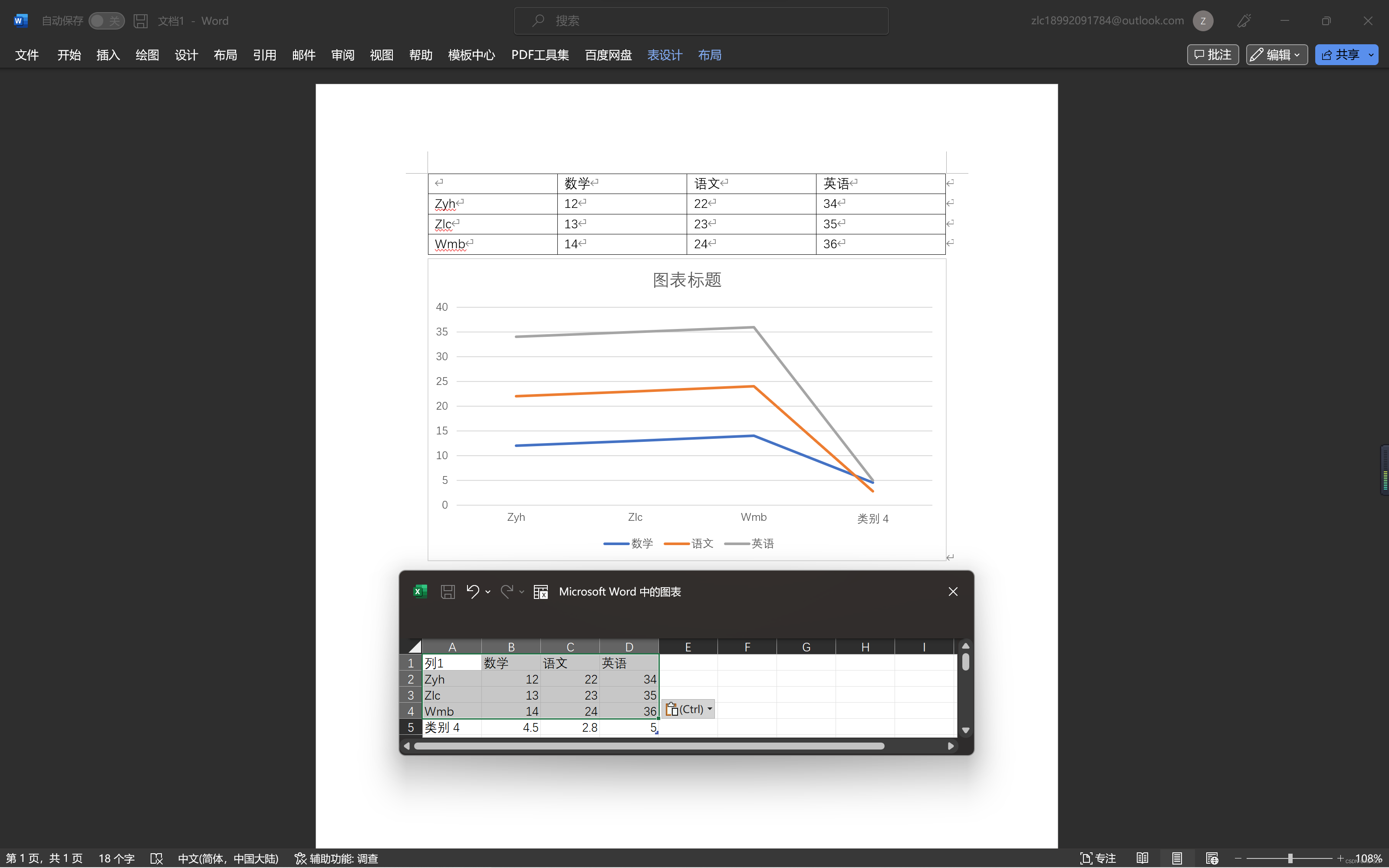
Task: Open the 引用 tab
Action: click(x=265, y=55)
